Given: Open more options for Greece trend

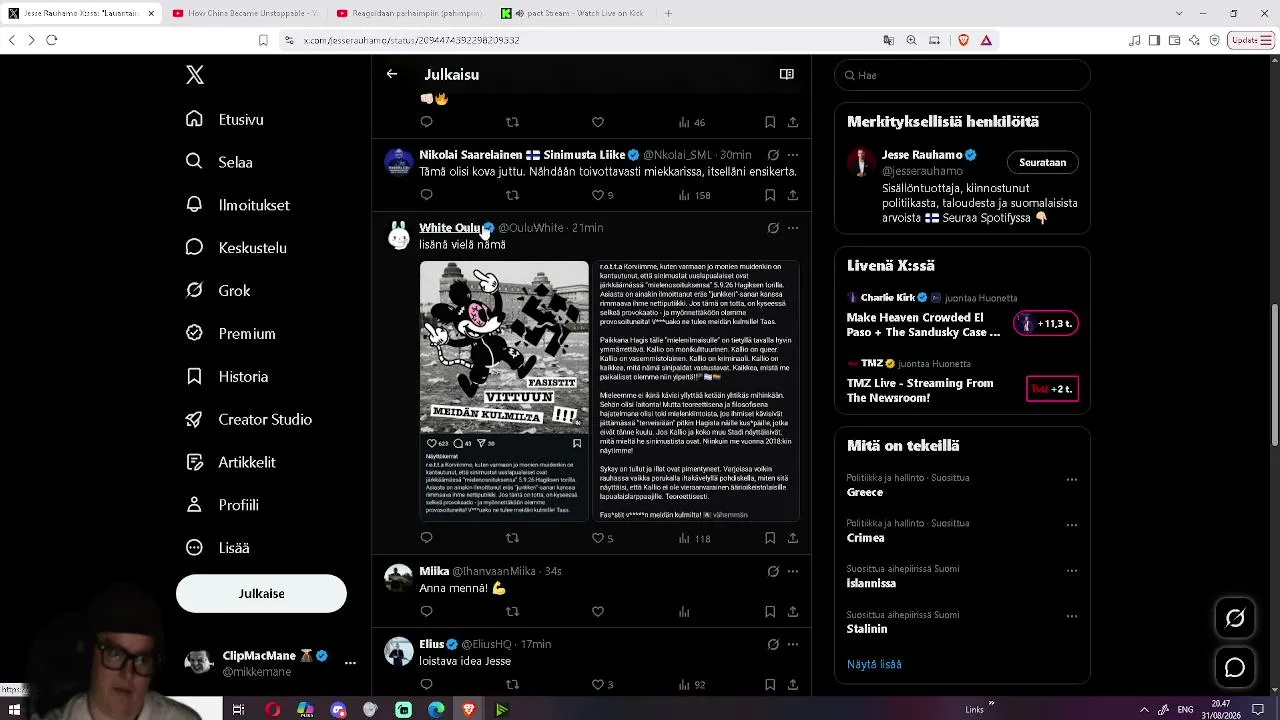Looking at the screenshot, I should tap(1072, 480).
